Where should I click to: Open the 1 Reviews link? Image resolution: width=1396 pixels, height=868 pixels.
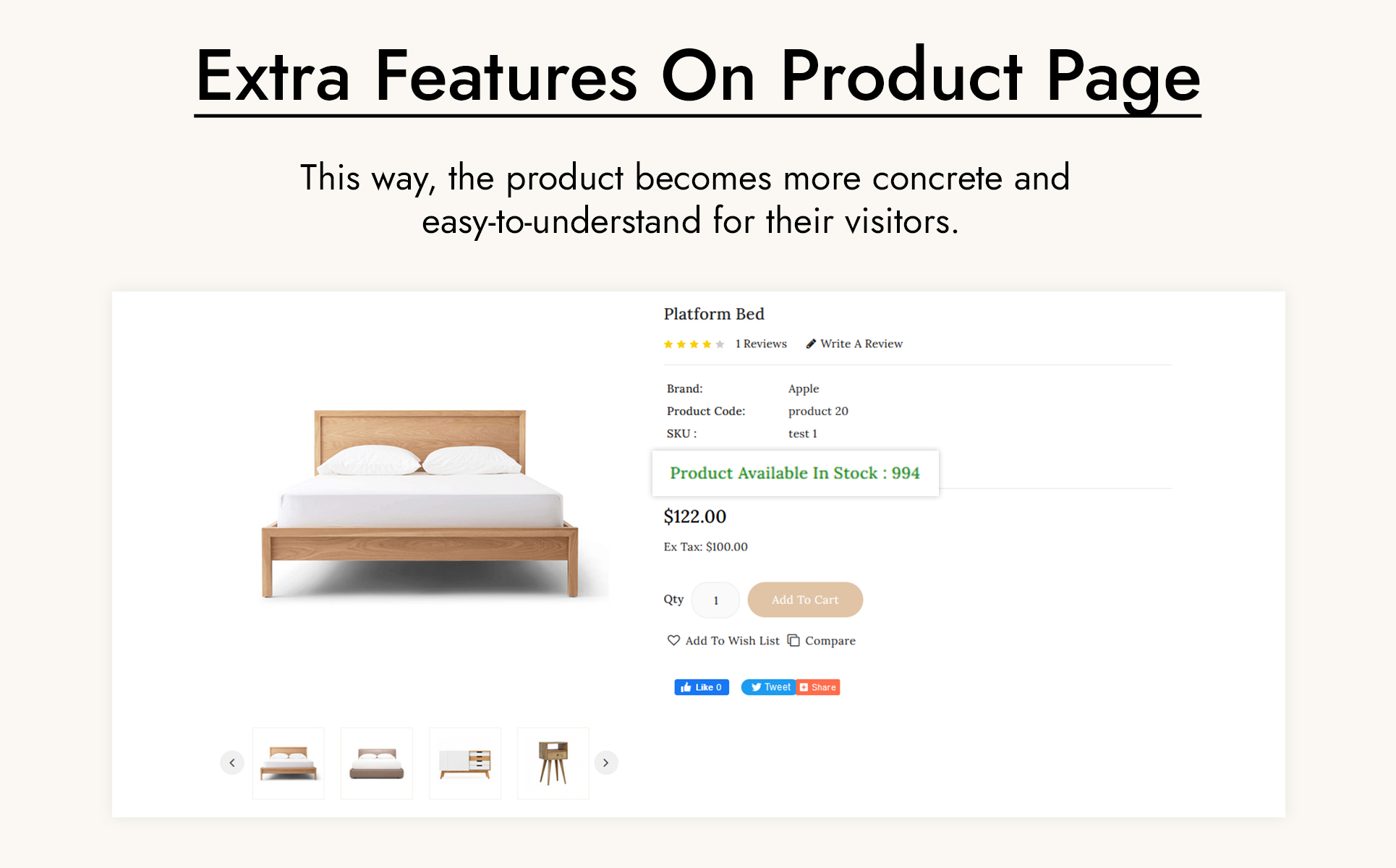(x=761, y=344)
